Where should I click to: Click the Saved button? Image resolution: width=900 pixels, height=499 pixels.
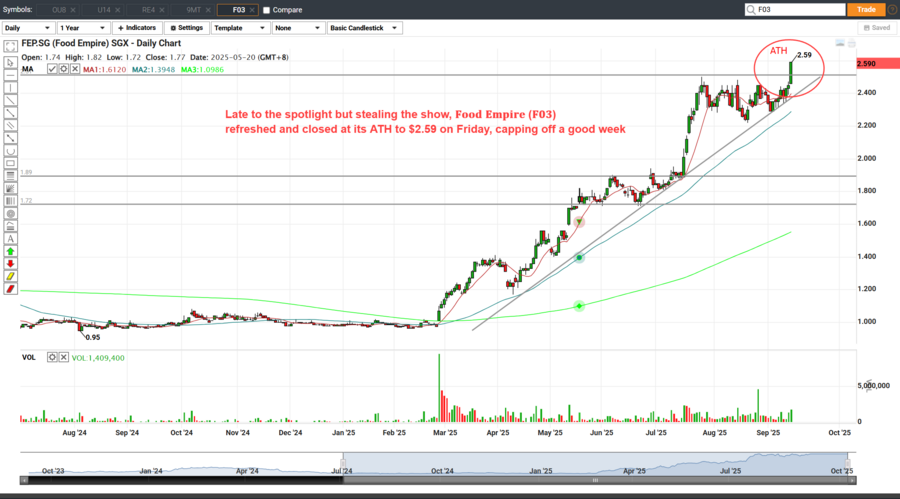[x=877, y=28]
